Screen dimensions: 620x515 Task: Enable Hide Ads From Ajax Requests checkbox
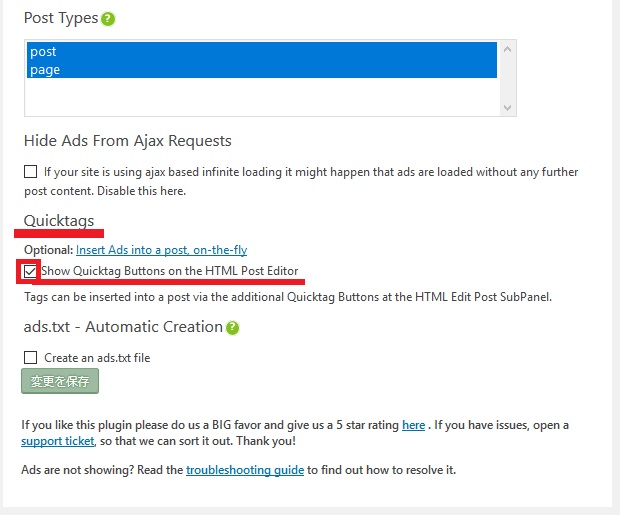coord(30,172)
